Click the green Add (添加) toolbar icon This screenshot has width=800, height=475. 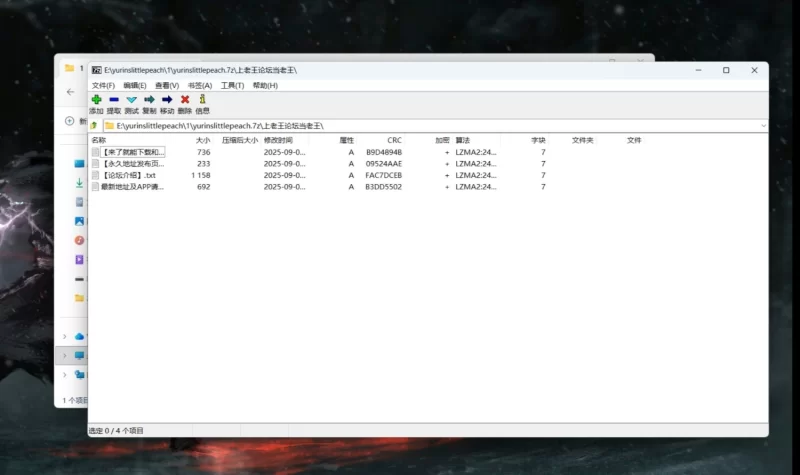pos(96,99)
